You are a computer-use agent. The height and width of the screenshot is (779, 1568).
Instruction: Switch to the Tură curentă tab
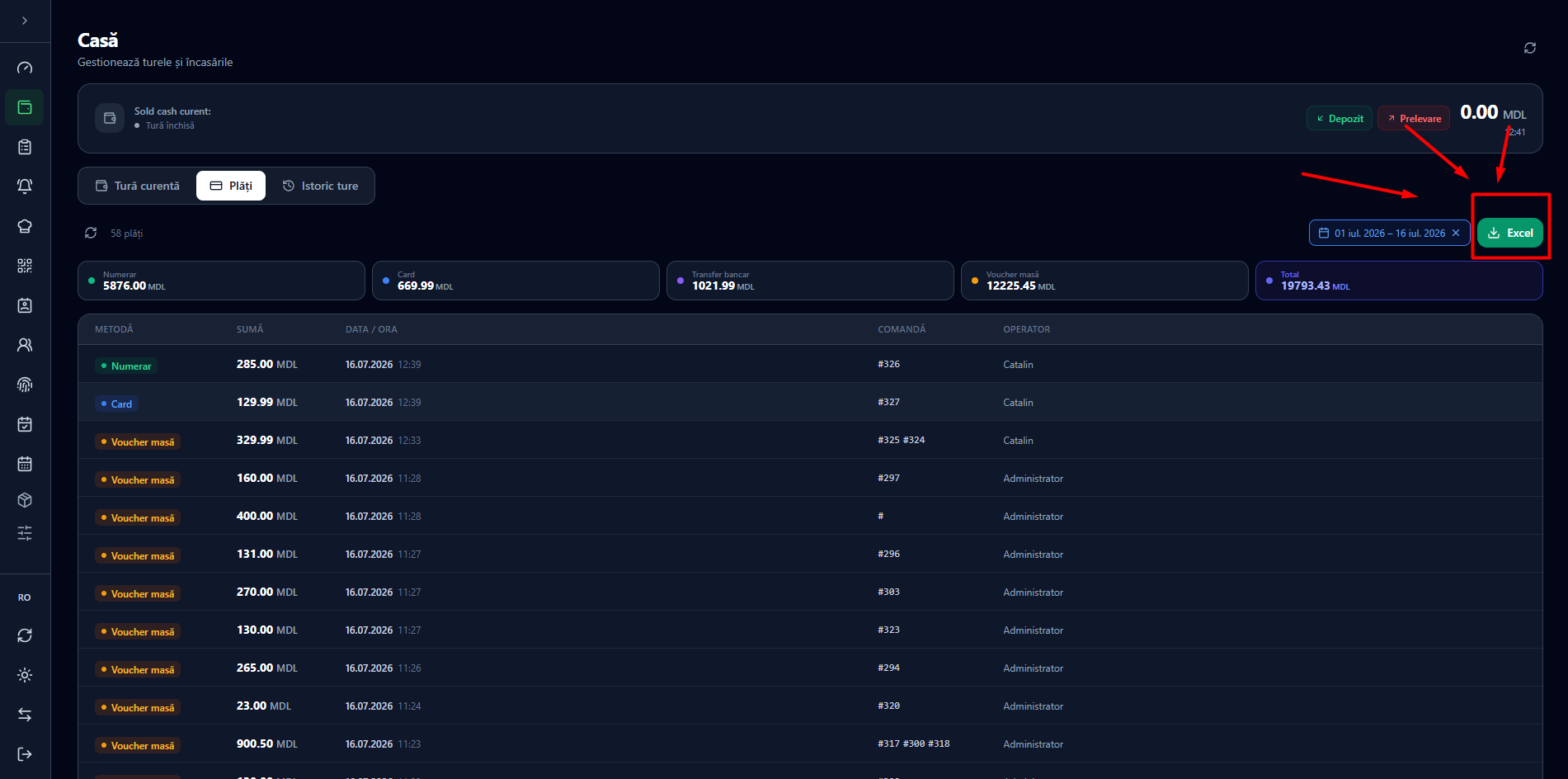pyautogui.click(x=138, y=186)
